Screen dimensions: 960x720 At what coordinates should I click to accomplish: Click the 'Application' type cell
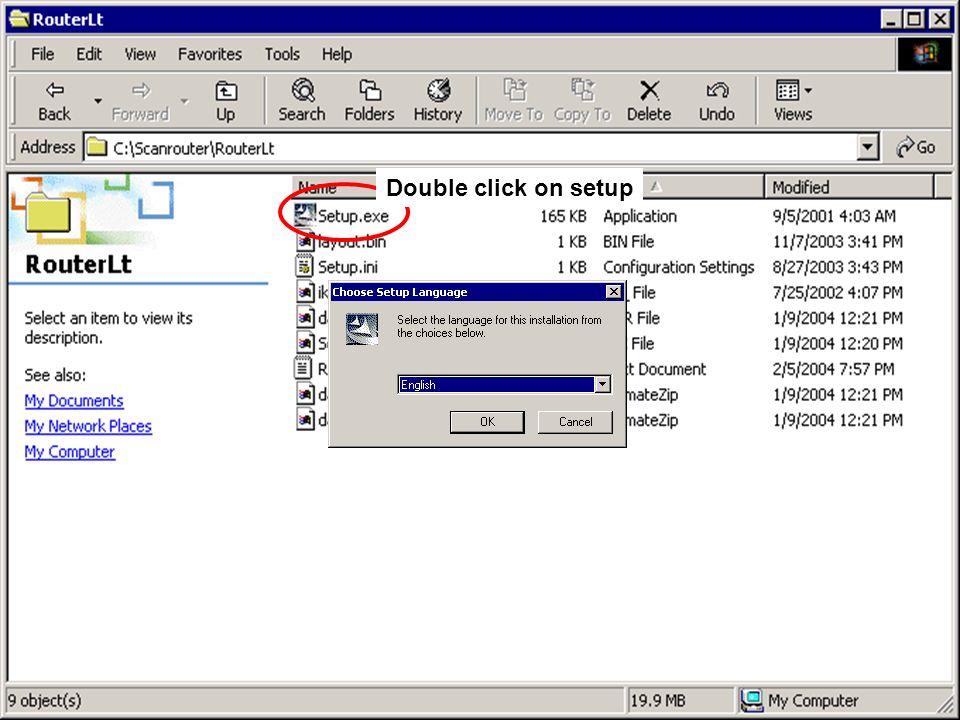tap(640, 216)
